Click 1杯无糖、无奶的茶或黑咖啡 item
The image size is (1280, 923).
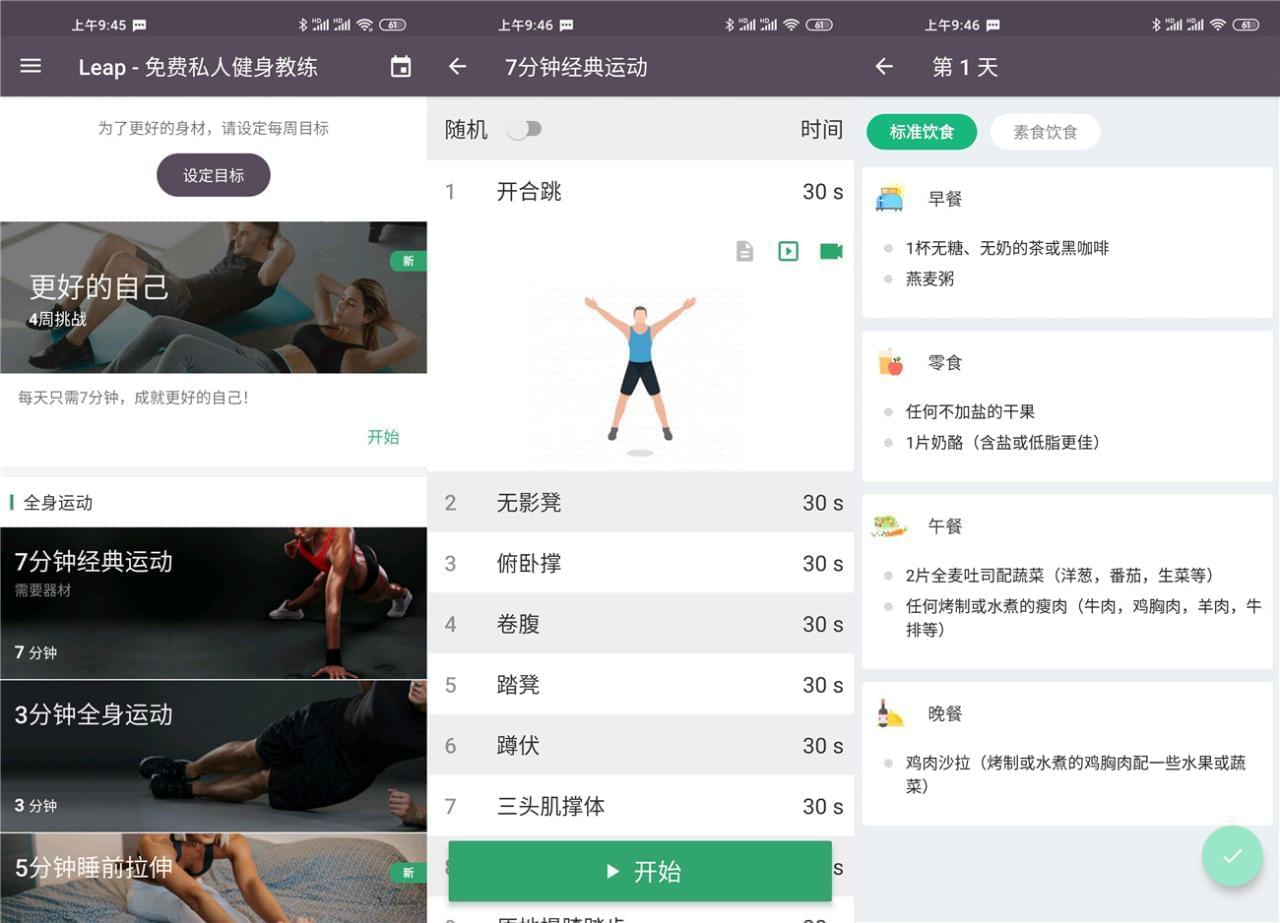[x=1007, y=247]
